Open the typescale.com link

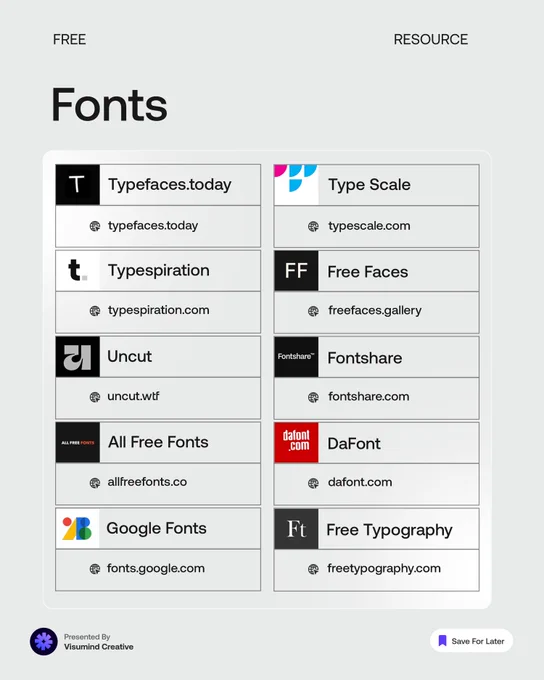coord(369,226)
